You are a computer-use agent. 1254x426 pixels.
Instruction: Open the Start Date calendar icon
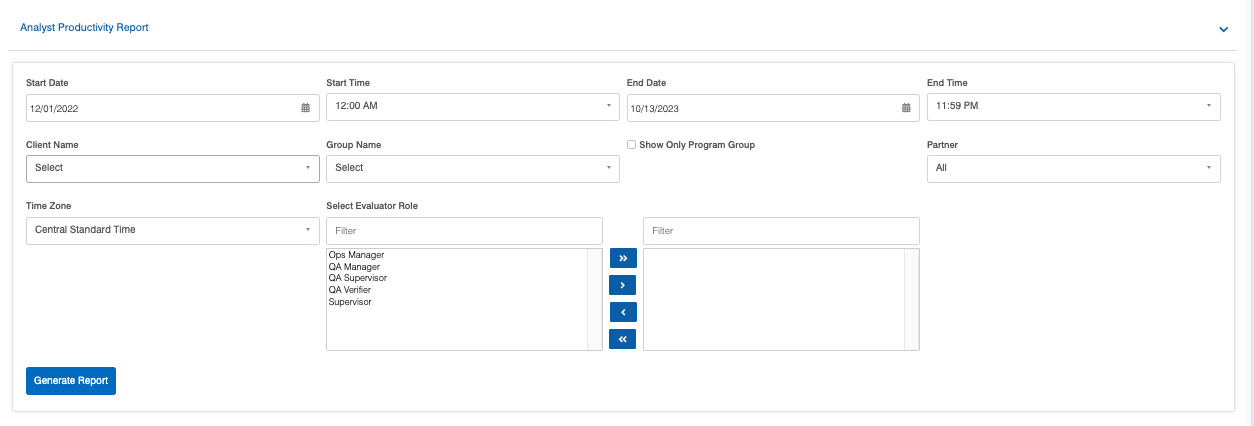click(305, 108)
